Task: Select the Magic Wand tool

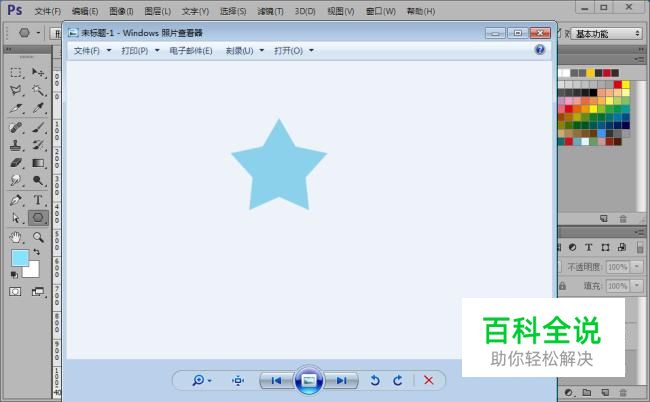Action: [38, 90]
